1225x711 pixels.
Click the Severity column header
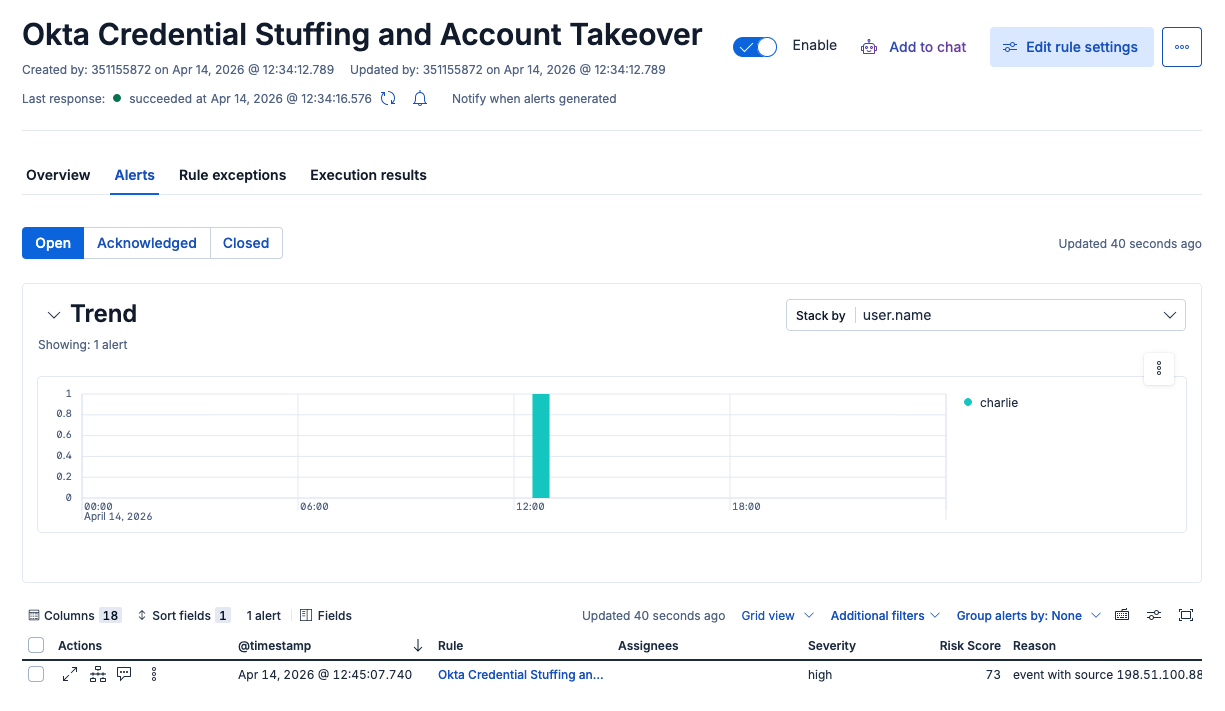832,646
